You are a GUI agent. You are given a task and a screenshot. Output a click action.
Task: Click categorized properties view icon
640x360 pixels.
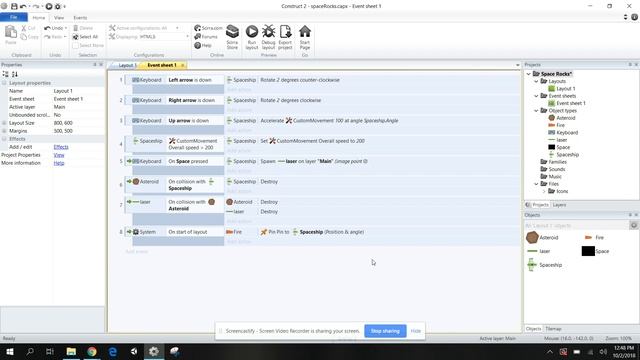5,74
